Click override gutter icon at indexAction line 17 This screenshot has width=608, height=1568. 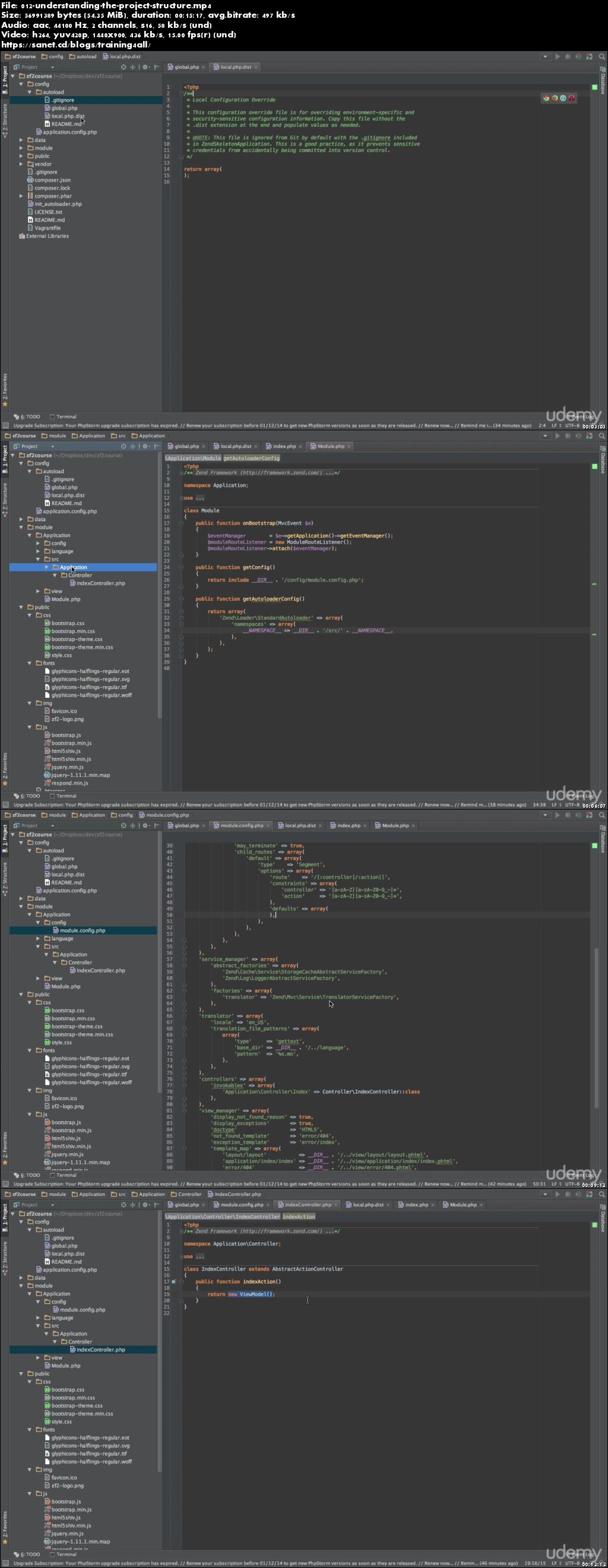coord(173,1281)
